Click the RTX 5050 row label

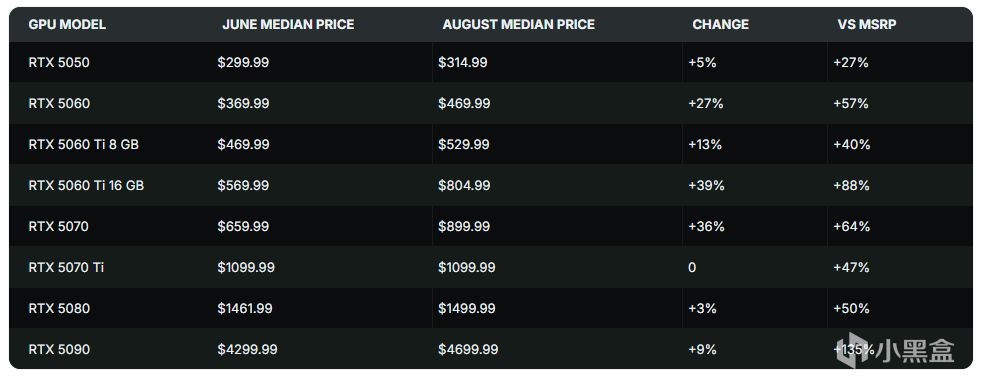(59, 63)
